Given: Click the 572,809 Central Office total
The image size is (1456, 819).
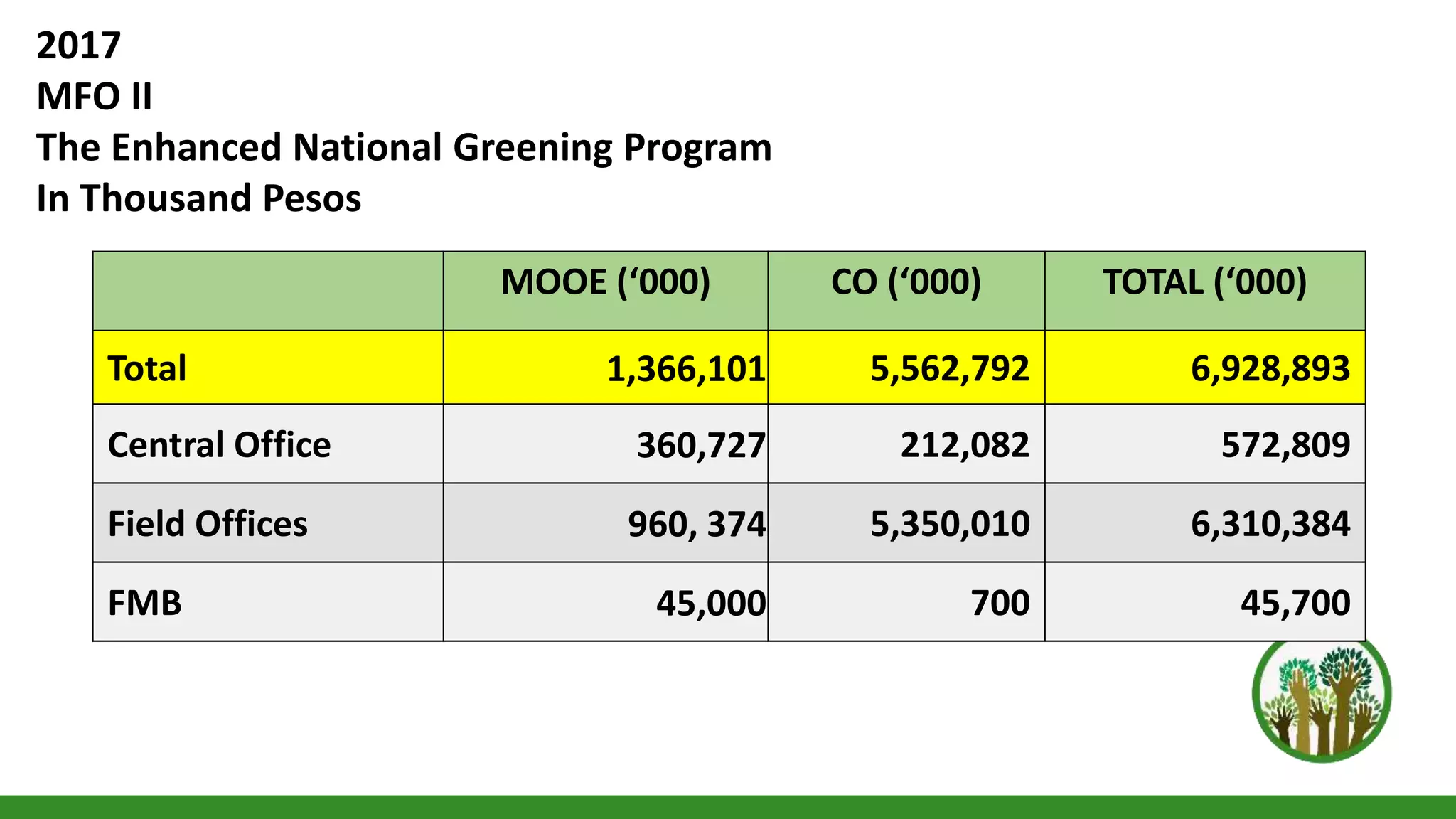Looking at the screenshot, I should (x=1285, y=446).
